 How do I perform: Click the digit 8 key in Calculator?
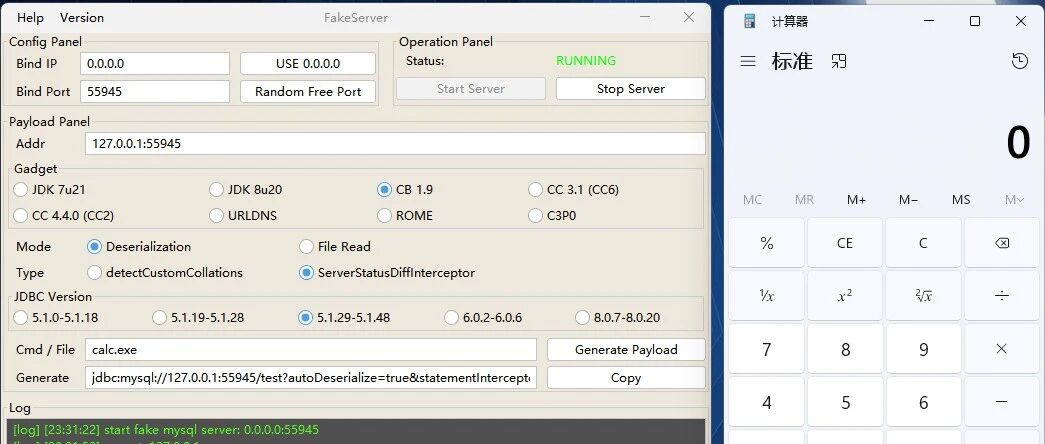845,349
